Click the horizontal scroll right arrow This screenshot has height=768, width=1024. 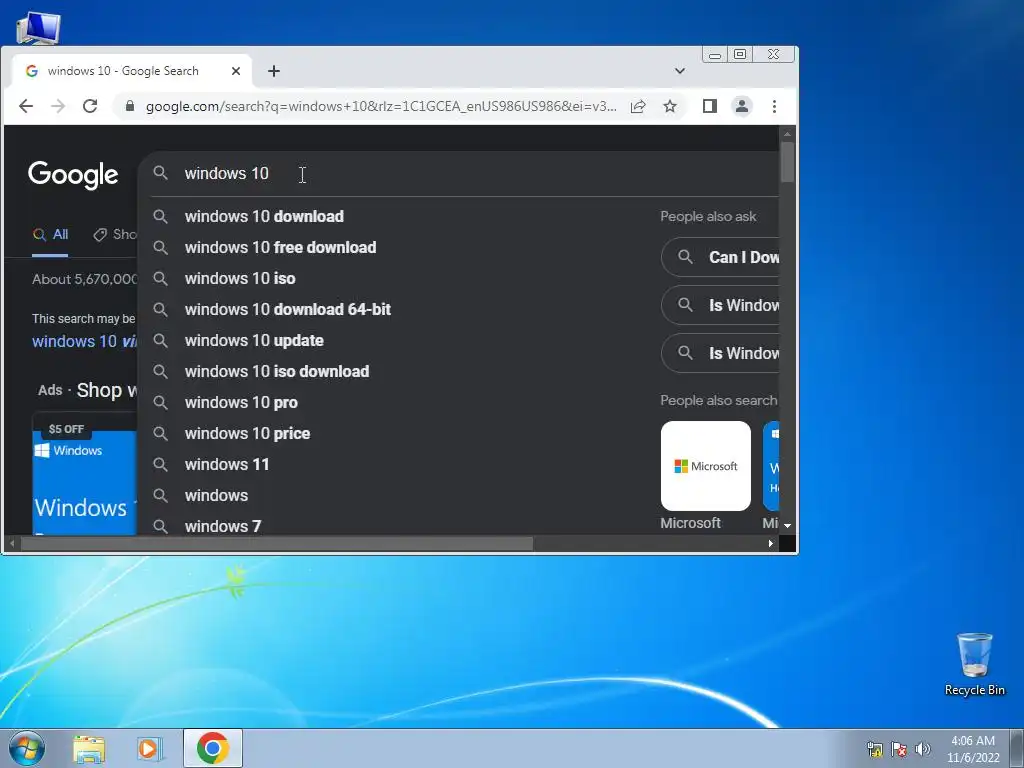click(x=771, y=543)
